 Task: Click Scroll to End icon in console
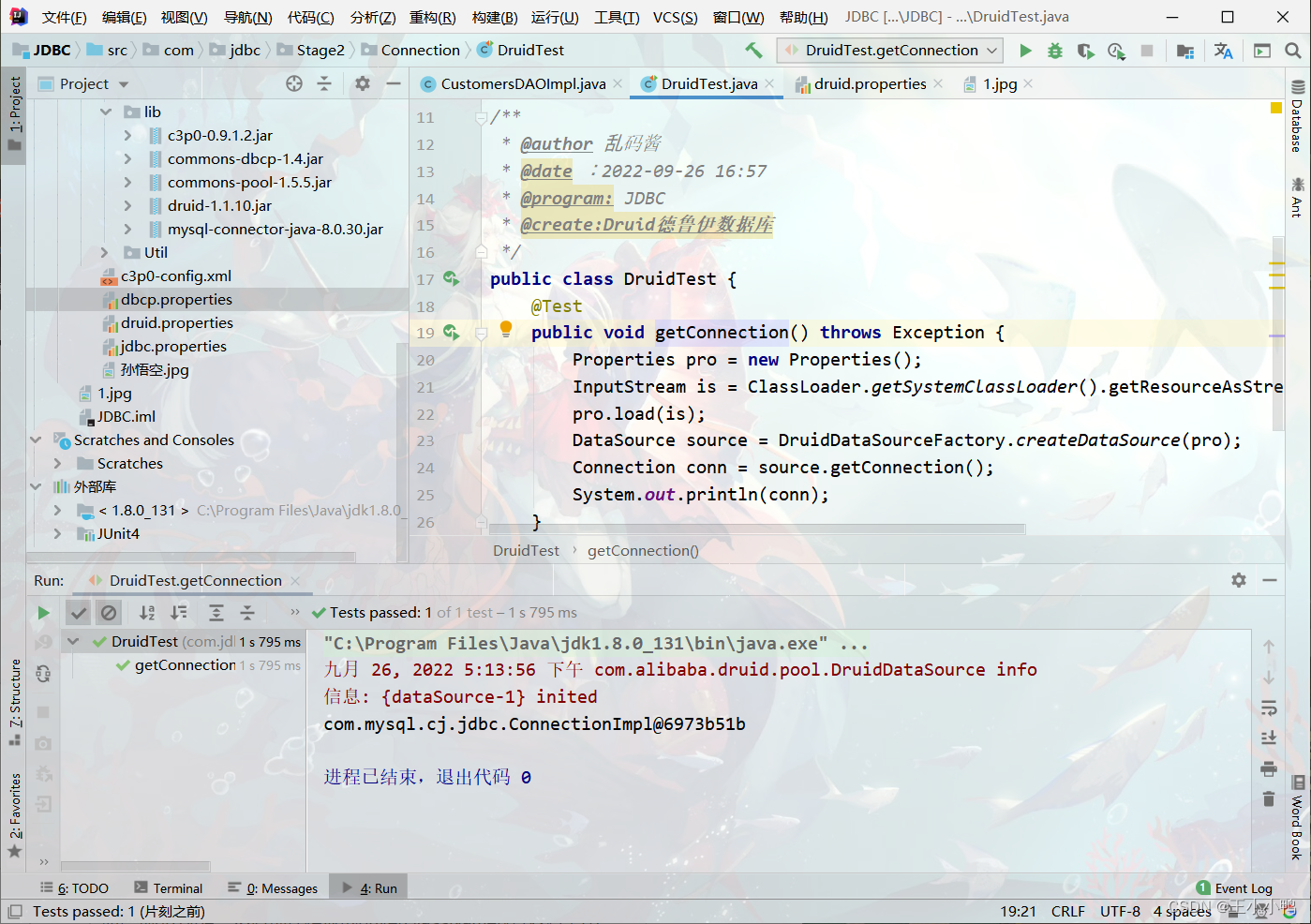click(1269, 738)
